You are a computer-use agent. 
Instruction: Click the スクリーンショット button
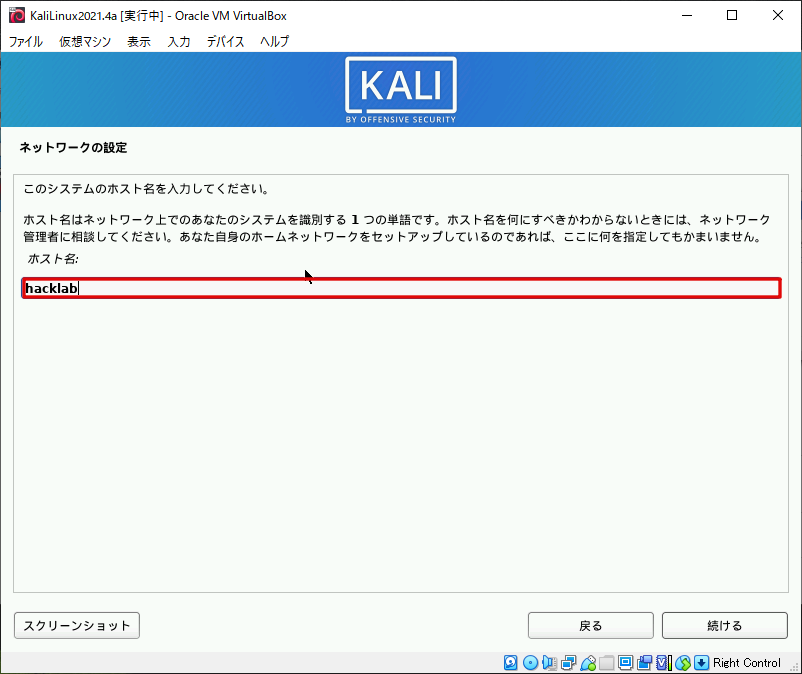[77, 625]
